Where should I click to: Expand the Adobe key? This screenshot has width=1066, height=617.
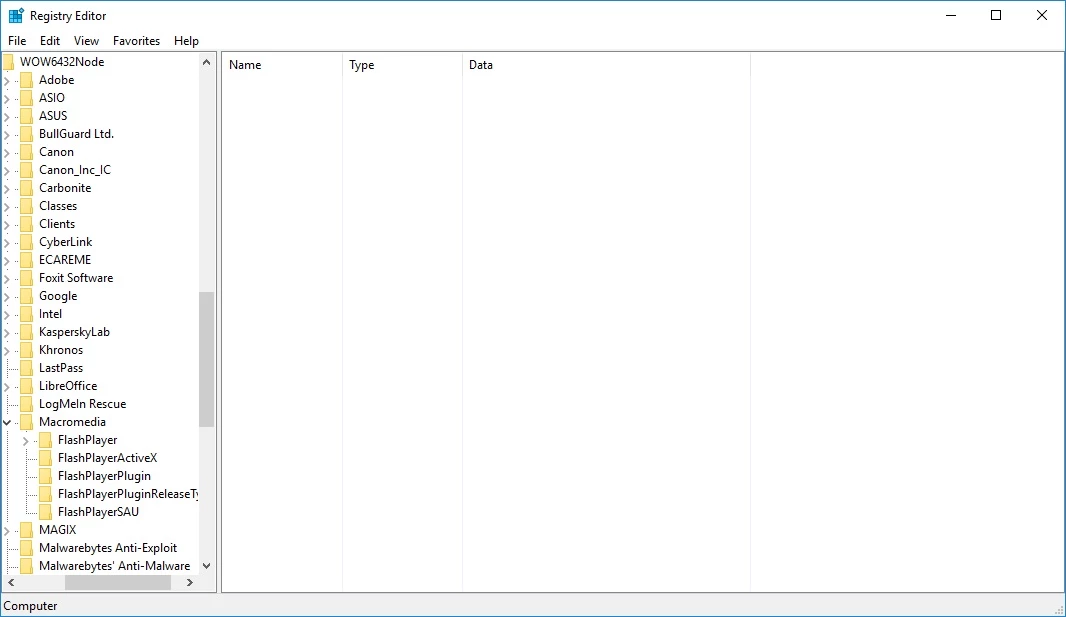7,81
